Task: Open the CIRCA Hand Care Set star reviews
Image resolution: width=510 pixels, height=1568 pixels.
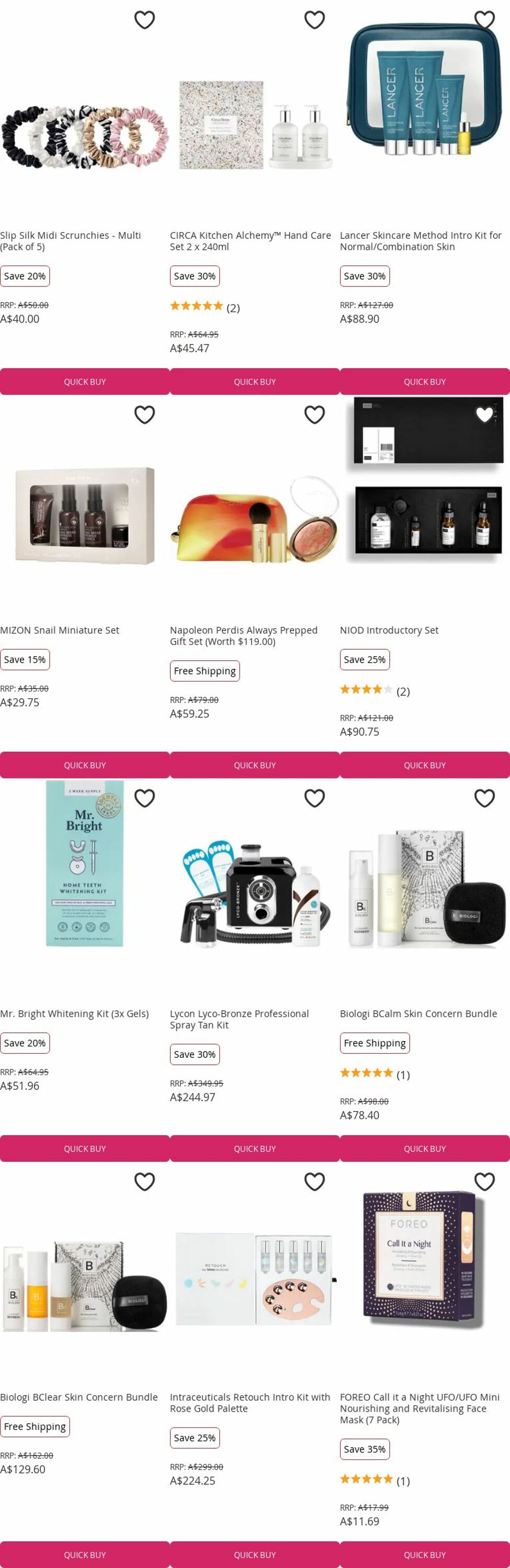Action: (x=204, y=307)
